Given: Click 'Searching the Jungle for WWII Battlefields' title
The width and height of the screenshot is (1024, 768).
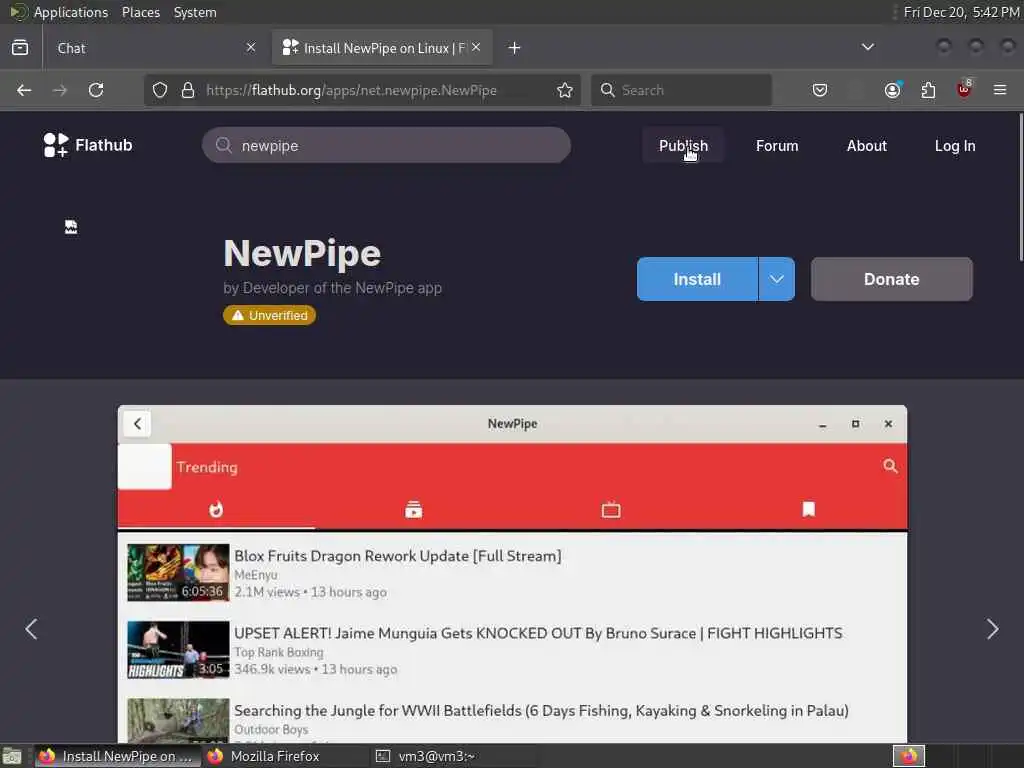Looking at the screenshot, I should pyautogui.click(x=541, y=711).
